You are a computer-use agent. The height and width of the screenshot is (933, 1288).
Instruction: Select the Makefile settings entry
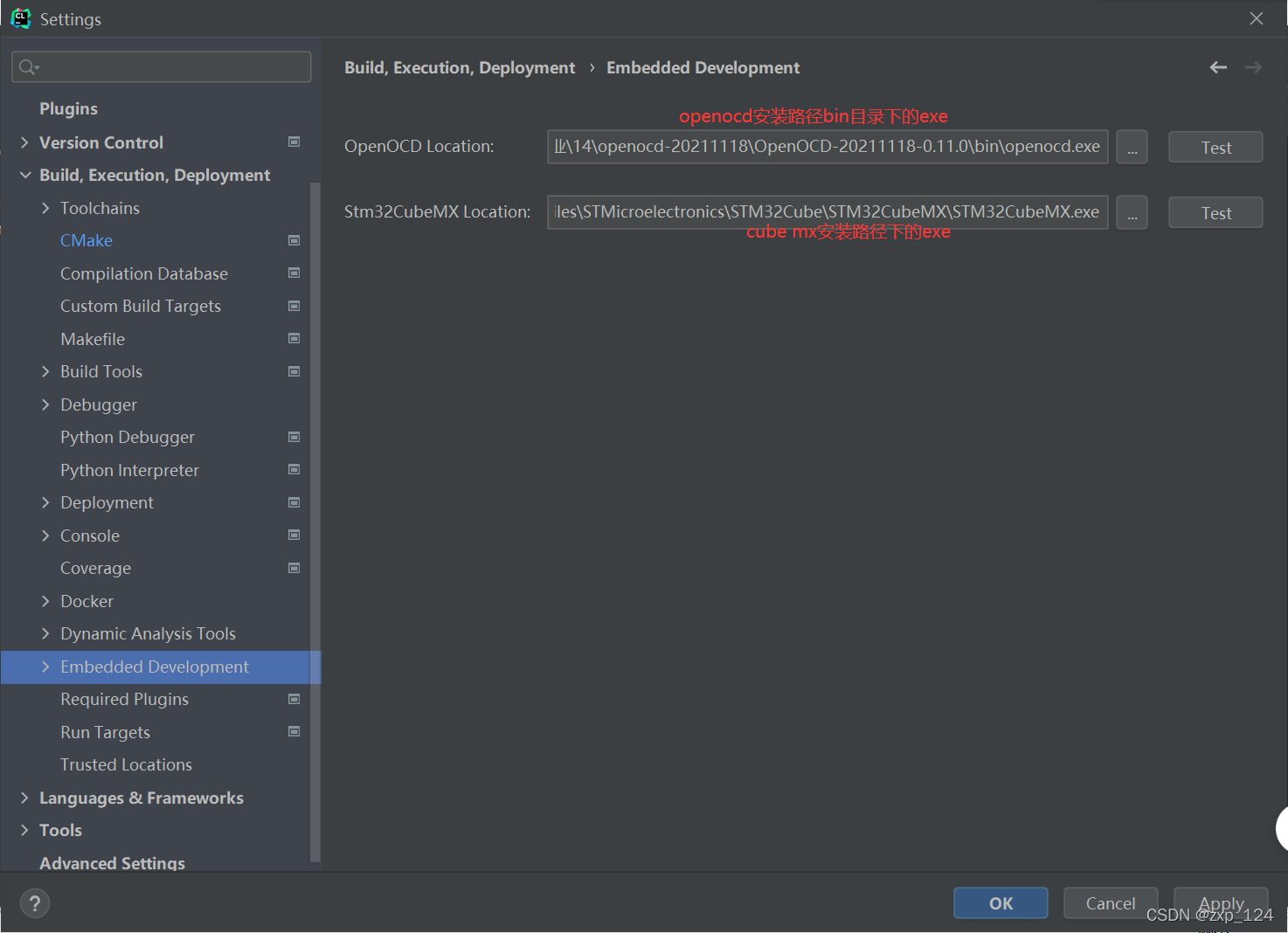click(93, 339)
